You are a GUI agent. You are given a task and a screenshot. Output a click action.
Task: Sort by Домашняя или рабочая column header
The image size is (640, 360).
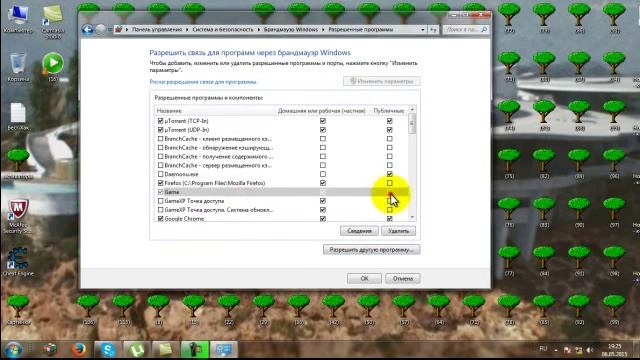[322, 111]
